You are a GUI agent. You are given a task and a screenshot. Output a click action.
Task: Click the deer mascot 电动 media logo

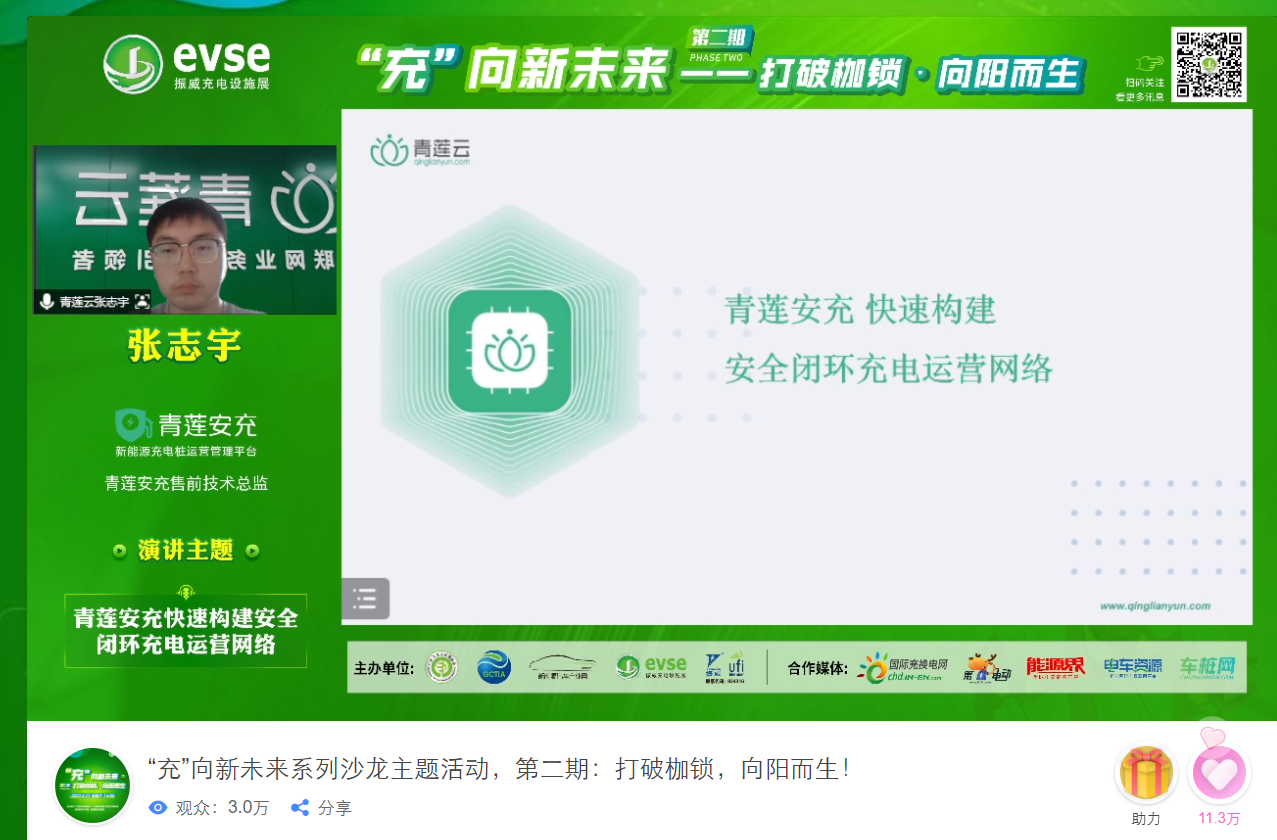pos(987,667)
